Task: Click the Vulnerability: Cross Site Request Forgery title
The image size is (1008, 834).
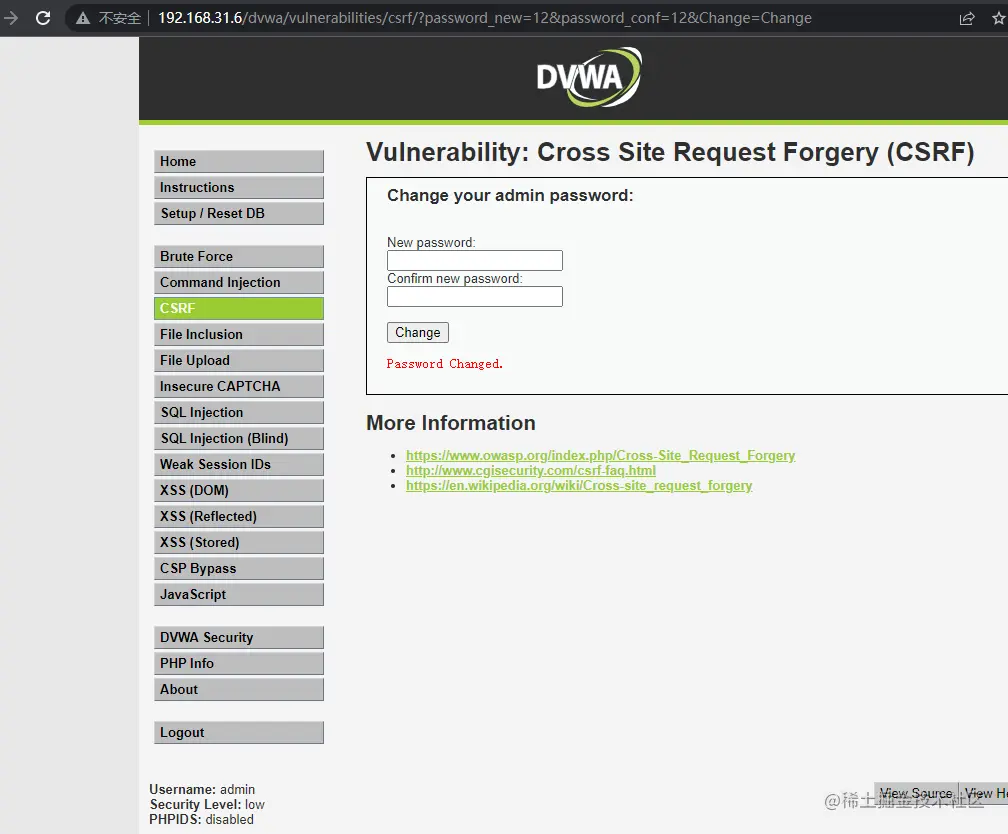Action: pos(670,153)
